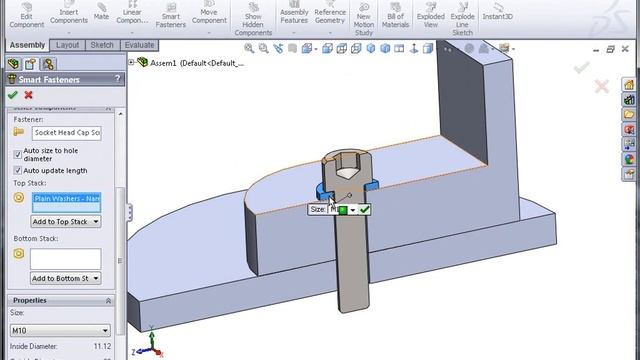
Task: Switch to the Sketch tab
Action: coord(102,45)
